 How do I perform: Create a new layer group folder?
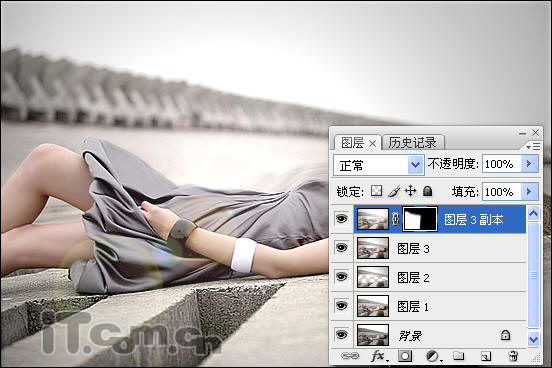[458, 356]
